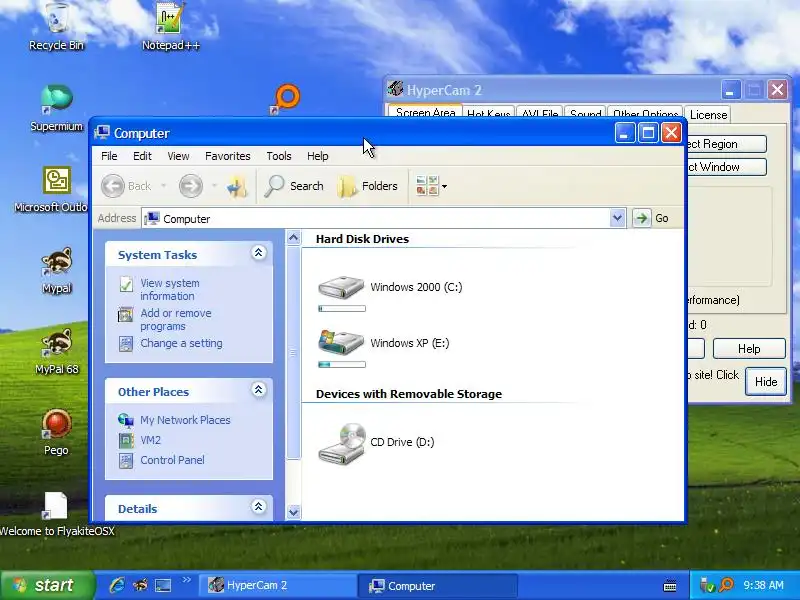Click HyperCam Select Window button
The width and height of the screenshot is (800, 600).
click(x=727, y=167)
